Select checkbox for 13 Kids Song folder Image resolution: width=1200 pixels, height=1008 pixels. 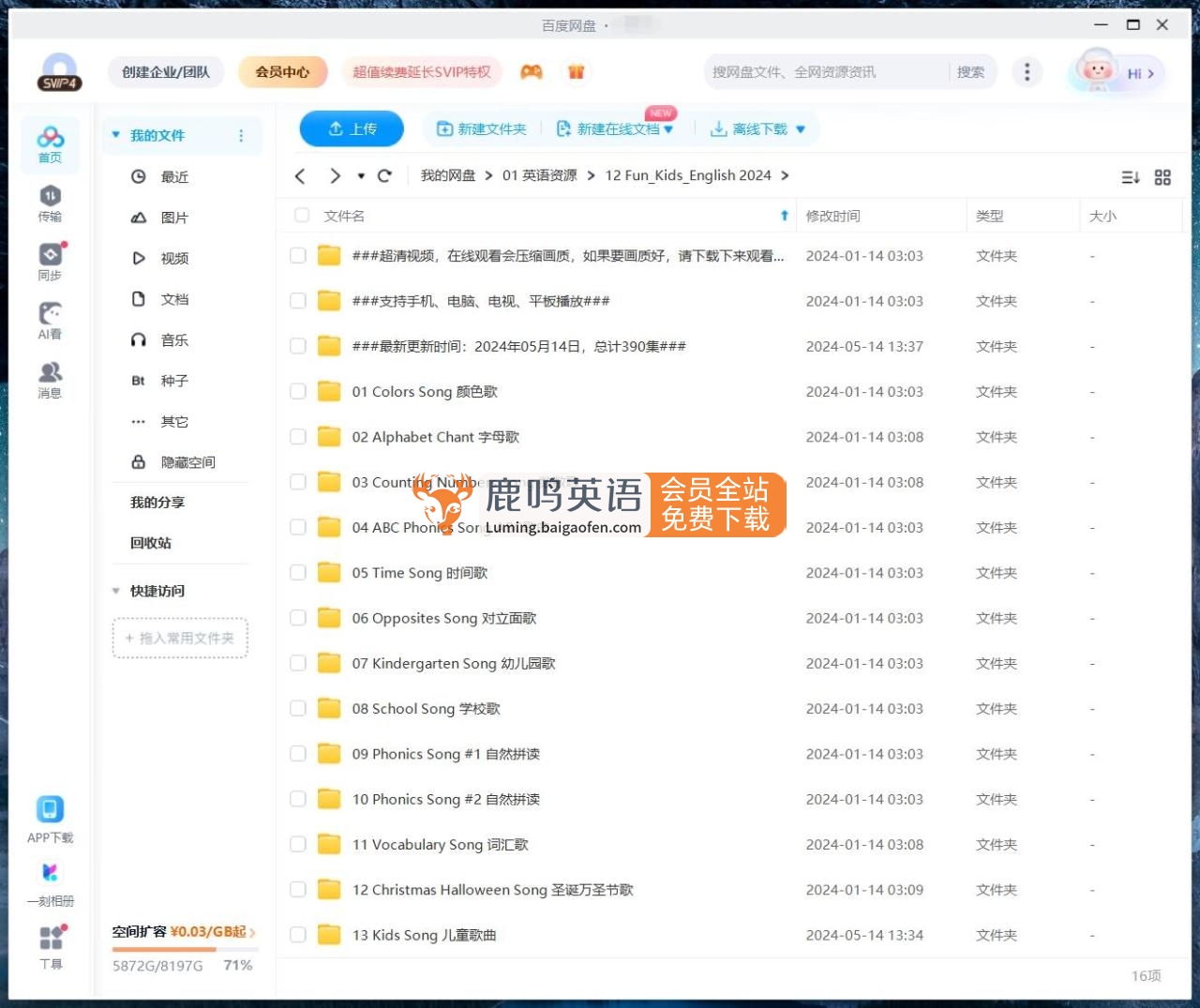coord(298,935)
